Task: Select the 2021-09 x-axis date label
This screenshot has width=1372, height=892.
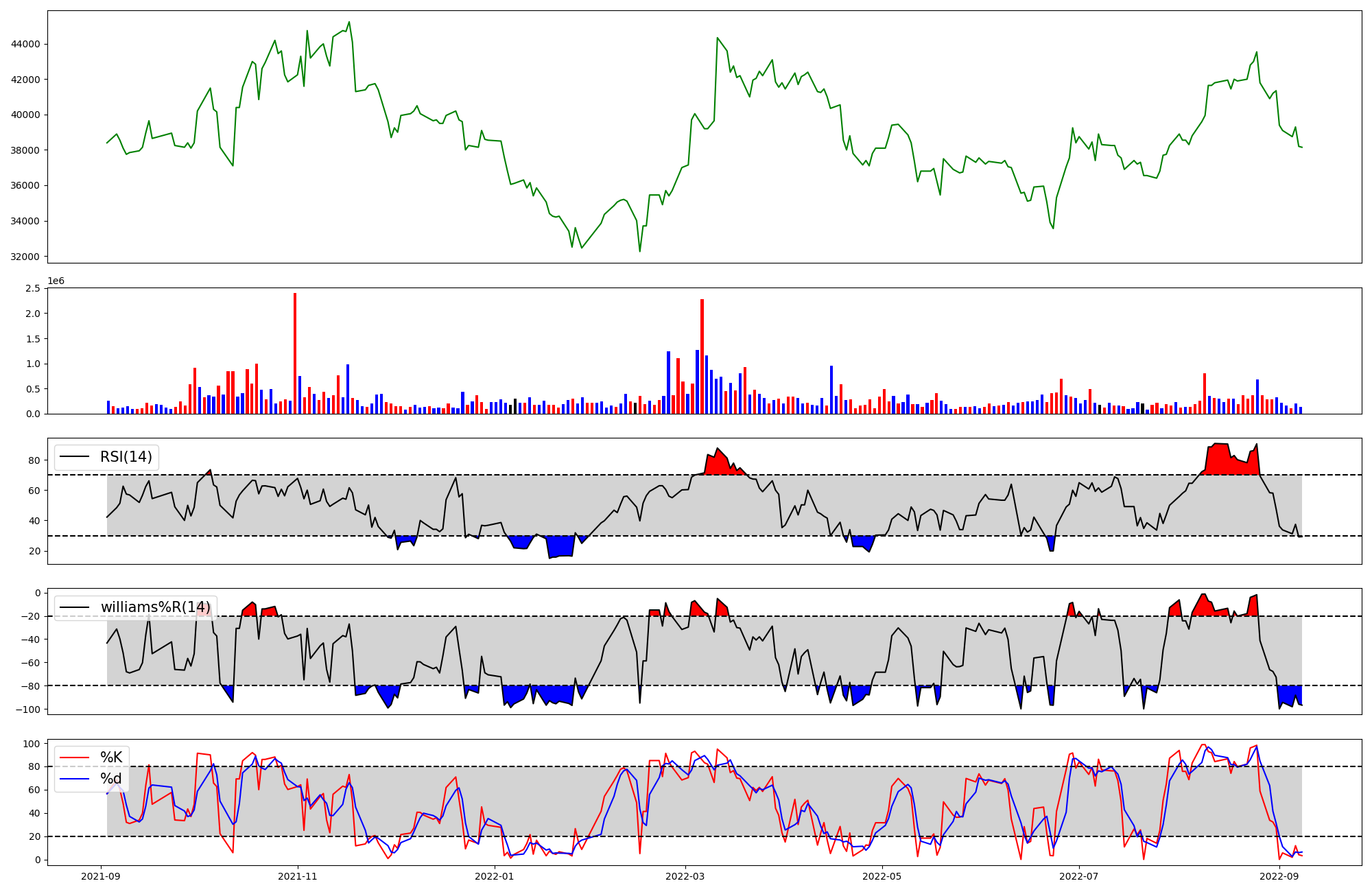Action: pos(102,876)
